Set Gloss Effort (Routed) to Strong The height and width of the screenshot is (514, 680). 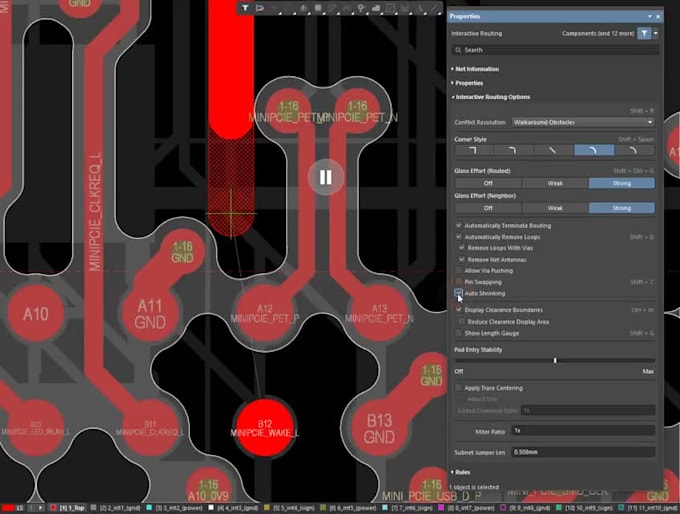(622, 183)
